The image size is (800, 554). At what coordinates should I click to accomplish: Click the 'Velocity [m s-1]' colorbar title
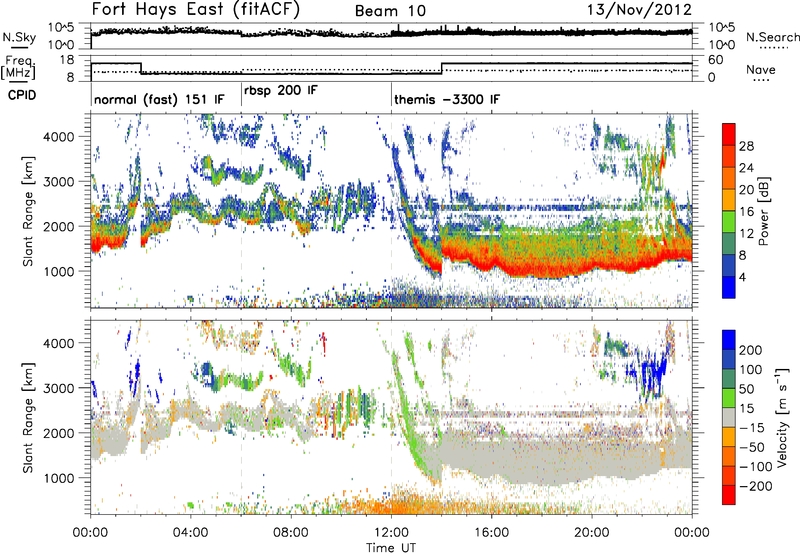pyautogui.click(x=781, y=417)
